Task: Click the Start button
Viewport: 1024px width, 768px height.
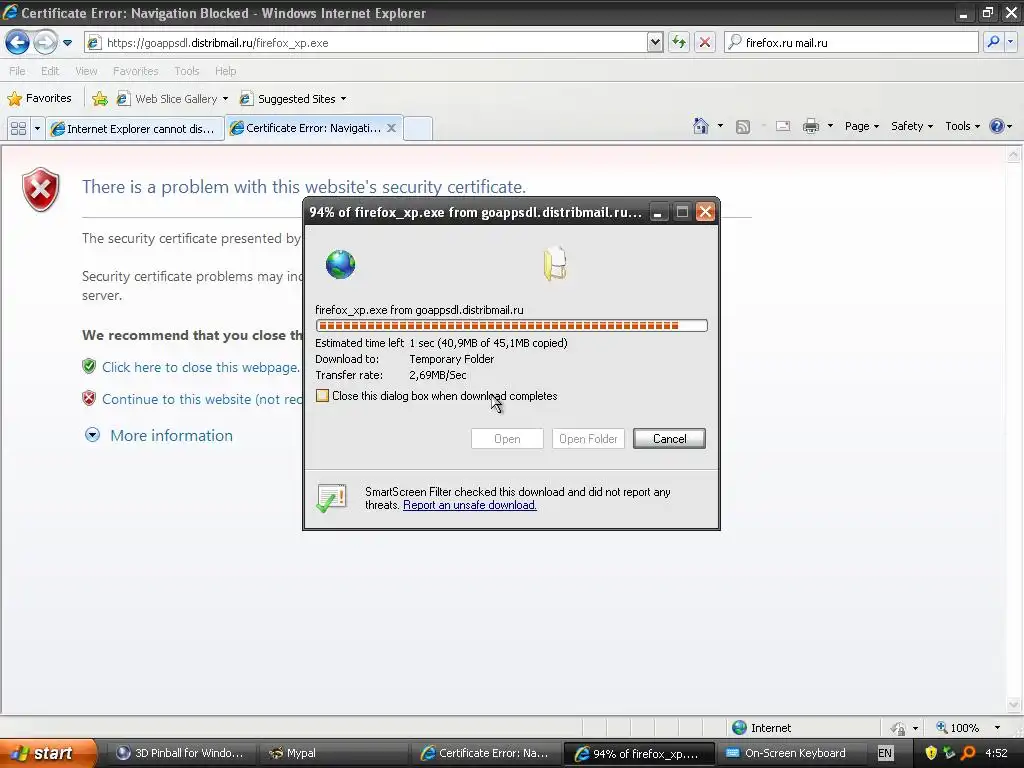Action: pyautogui.click(x=47, y=753)
